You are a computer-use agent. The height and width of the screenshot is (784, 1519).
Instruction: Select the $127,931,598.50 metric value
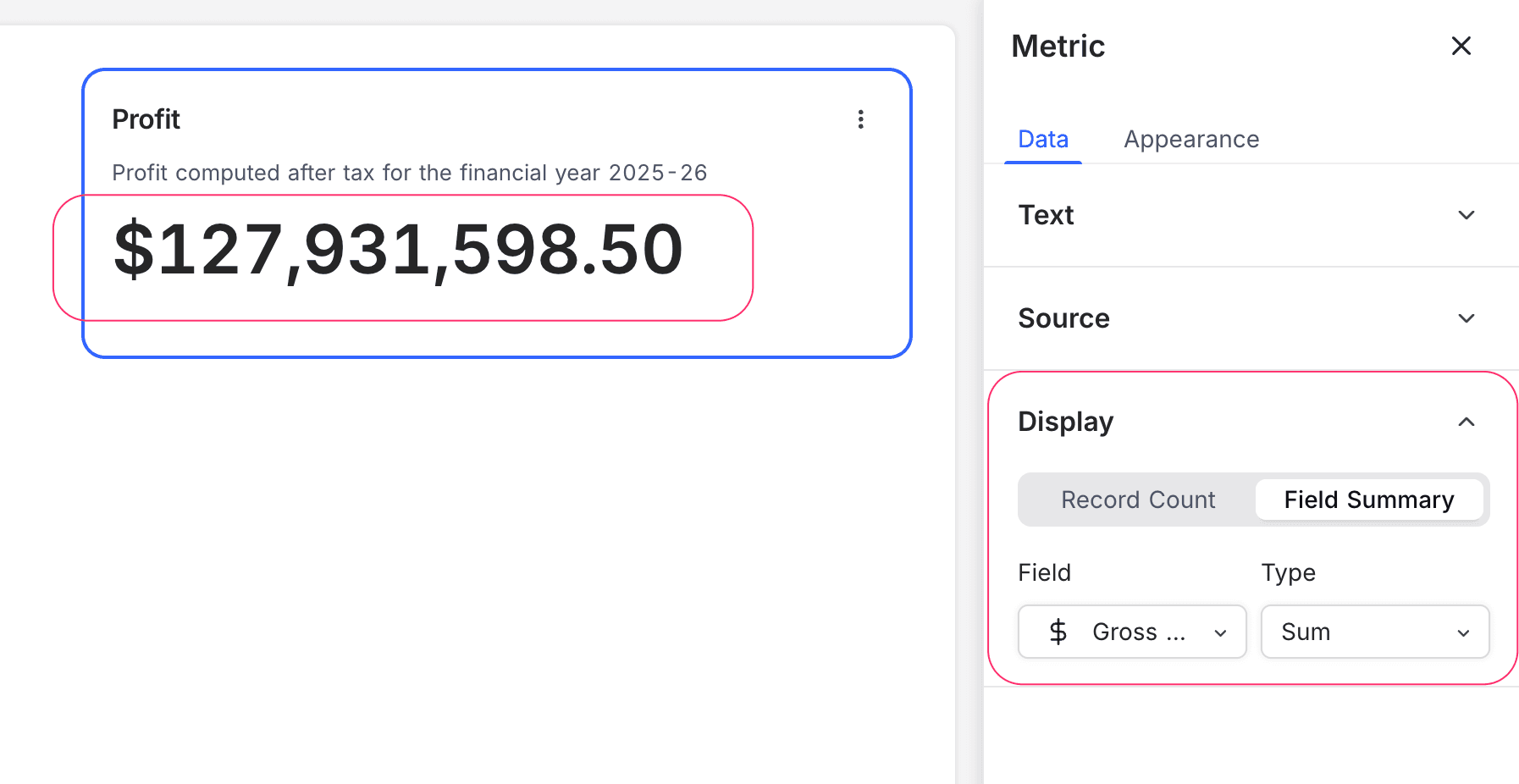[x=398, y=250]
